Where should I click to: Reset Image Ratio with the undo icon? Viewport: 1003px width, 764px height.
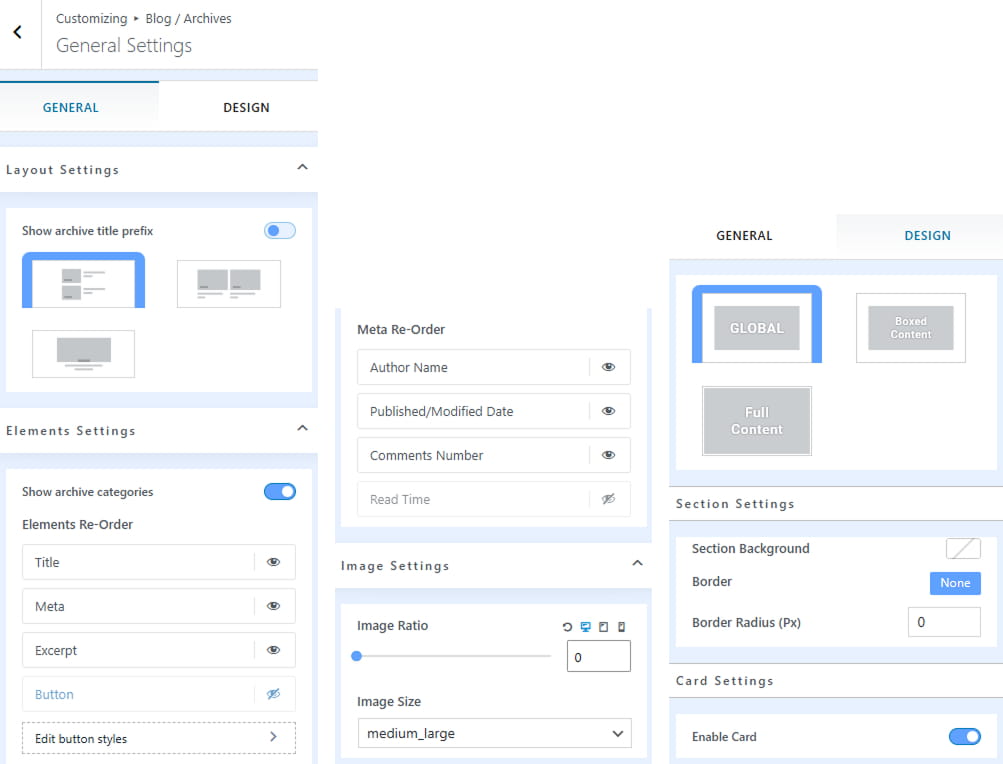(567, 626)
